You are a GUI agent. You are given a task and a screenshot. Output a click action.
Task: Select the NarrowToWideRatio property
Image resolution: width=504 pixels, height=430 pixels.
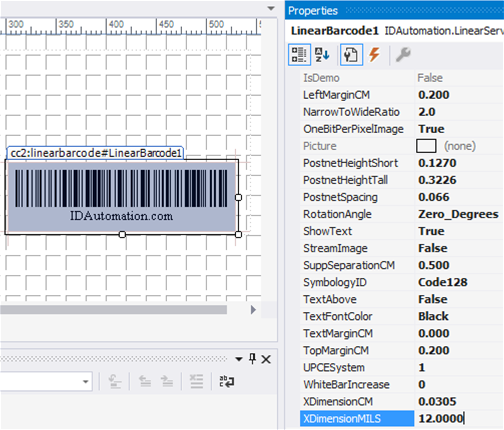pos(351,112)
